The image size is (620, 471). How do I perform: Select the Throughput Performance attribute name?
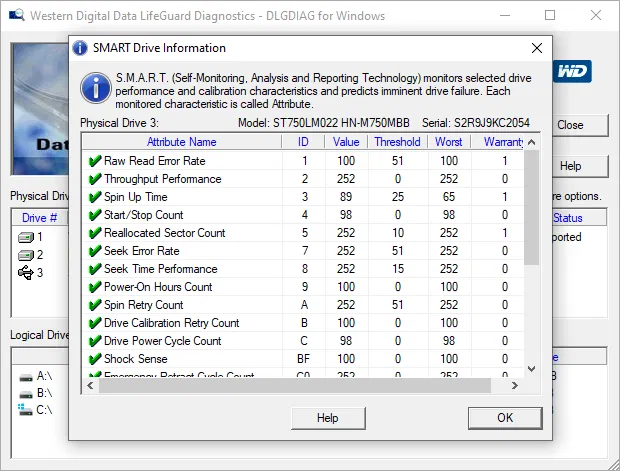pos(163,179)
